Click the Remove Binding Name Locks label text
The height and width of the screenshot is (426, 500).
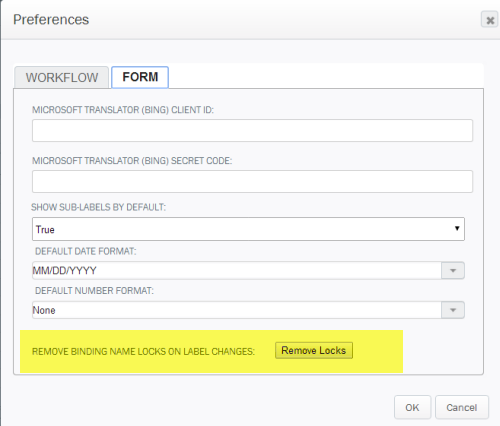(143, 351)
